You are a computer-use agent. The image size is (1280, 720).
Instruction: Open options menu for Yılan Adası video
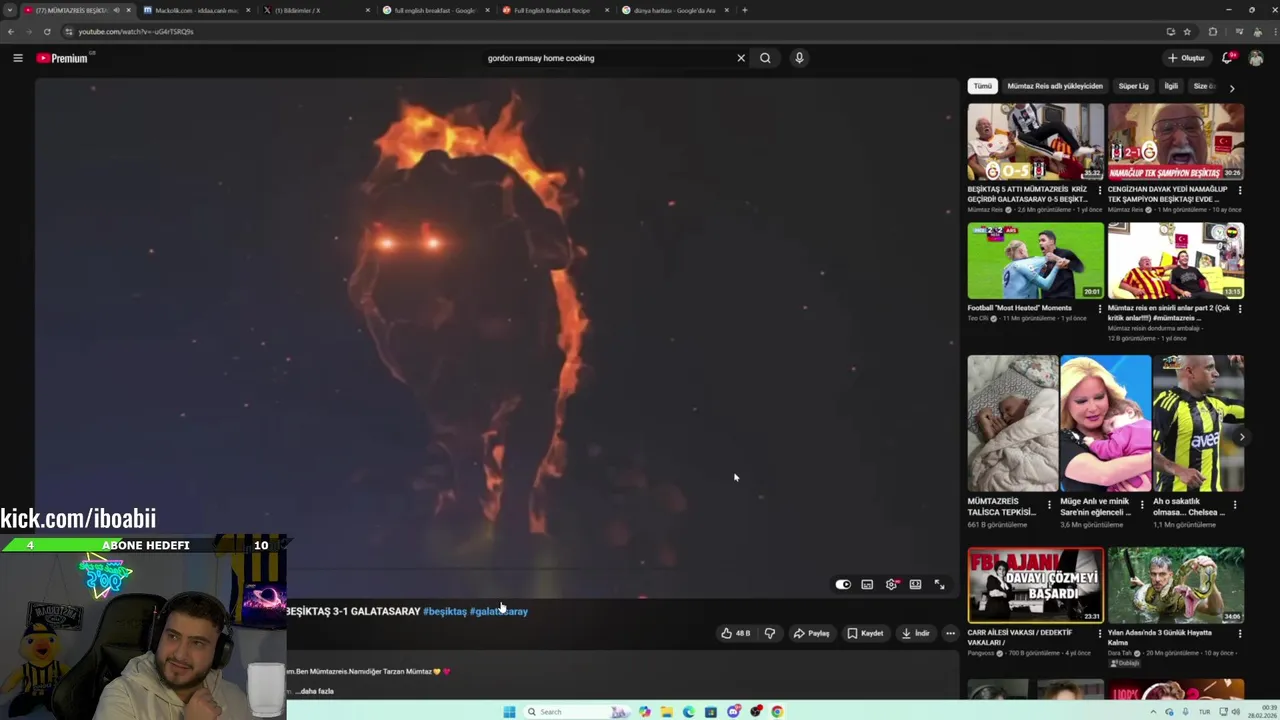coord(1239,633)
